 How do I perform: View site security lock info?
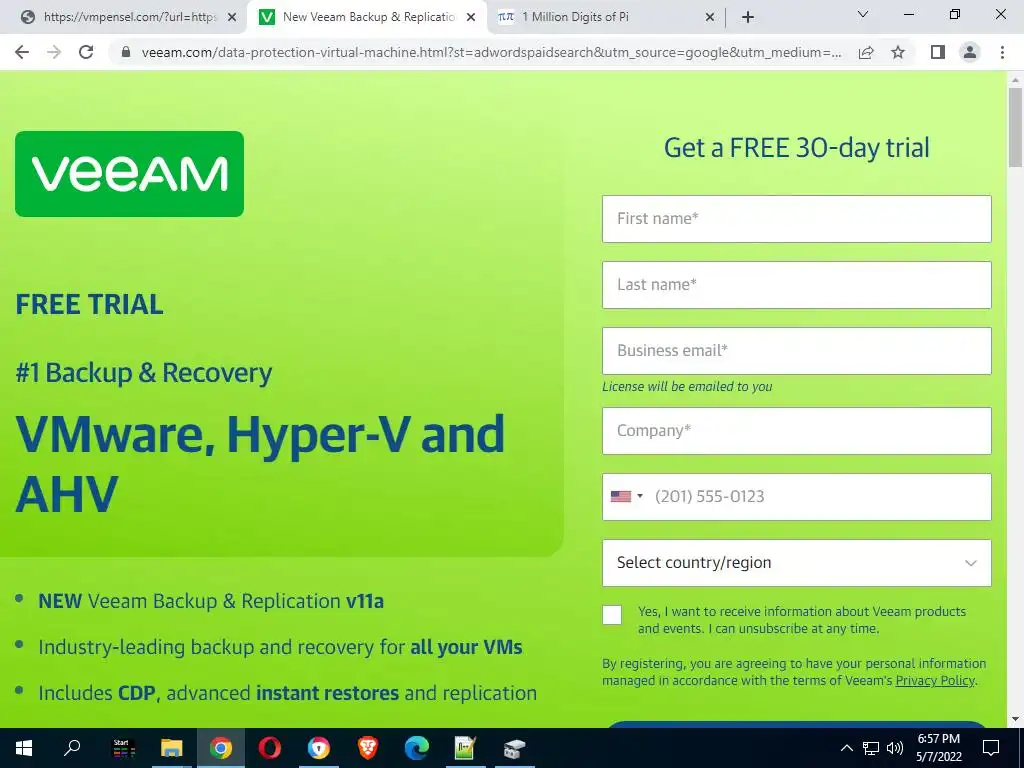126,52
